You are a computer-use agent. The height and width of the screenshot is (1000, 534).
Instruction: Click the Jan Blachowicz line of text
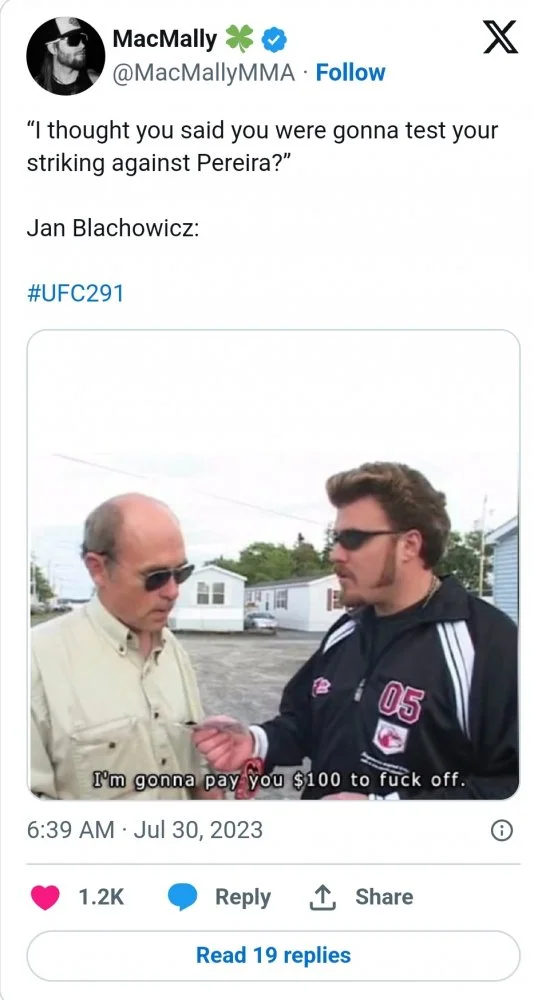point(113,228)
